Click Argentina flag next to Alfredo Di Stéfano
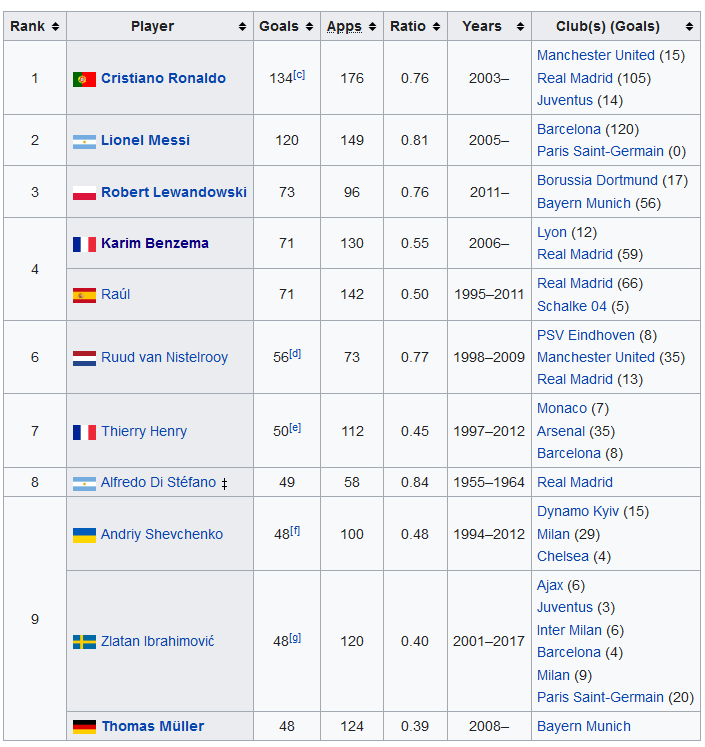The width and height of the screenshot is (705, 747). pyautogui.click(x=84, y=484)
